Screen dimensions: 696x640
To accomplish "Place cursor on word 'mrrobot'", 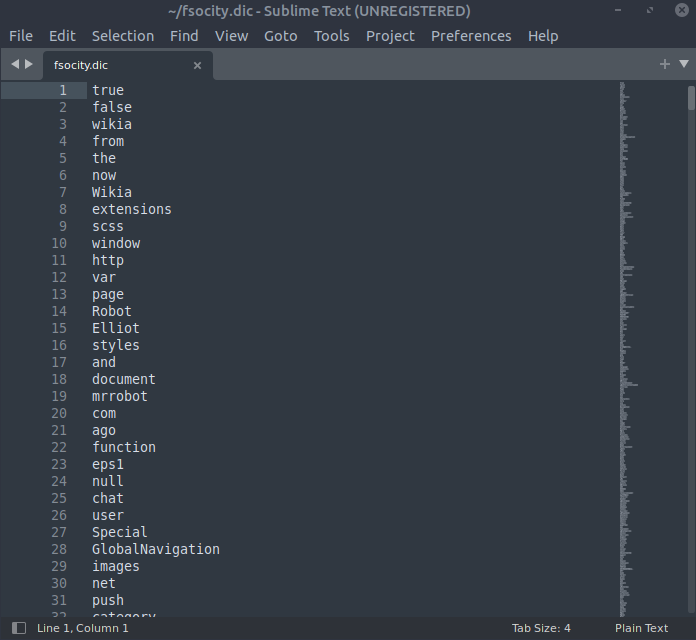I will tap(120, 396).
